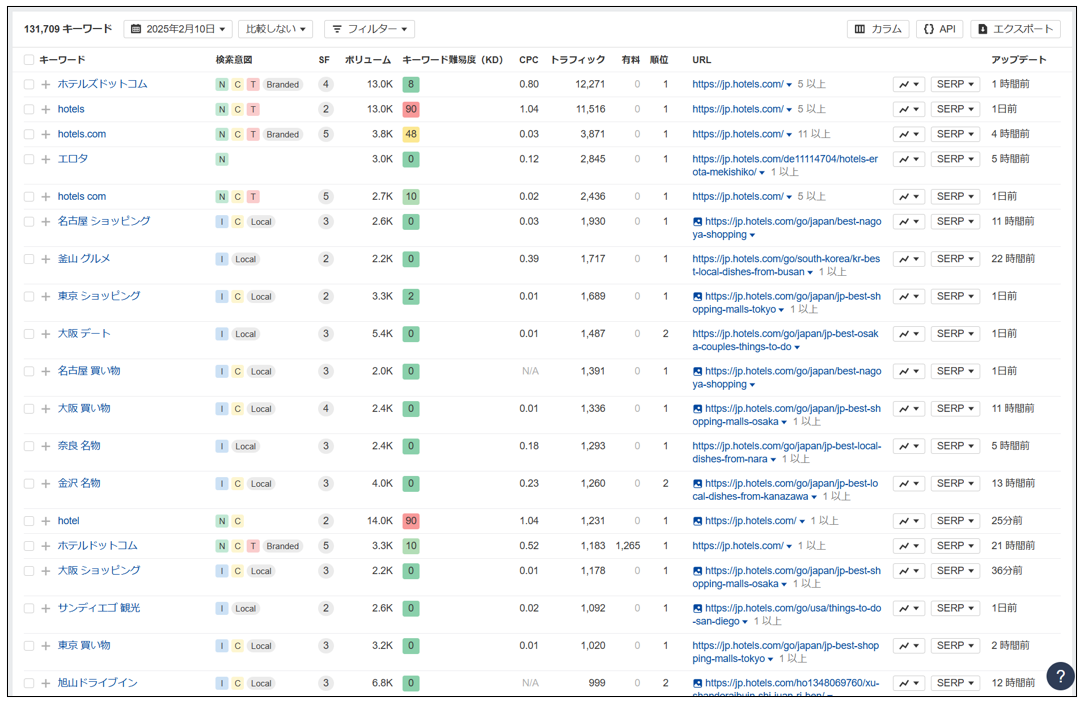Click SERP feature icon in hotel row URL
This screenshot has width=1083, height=702.
coord(698,521)
